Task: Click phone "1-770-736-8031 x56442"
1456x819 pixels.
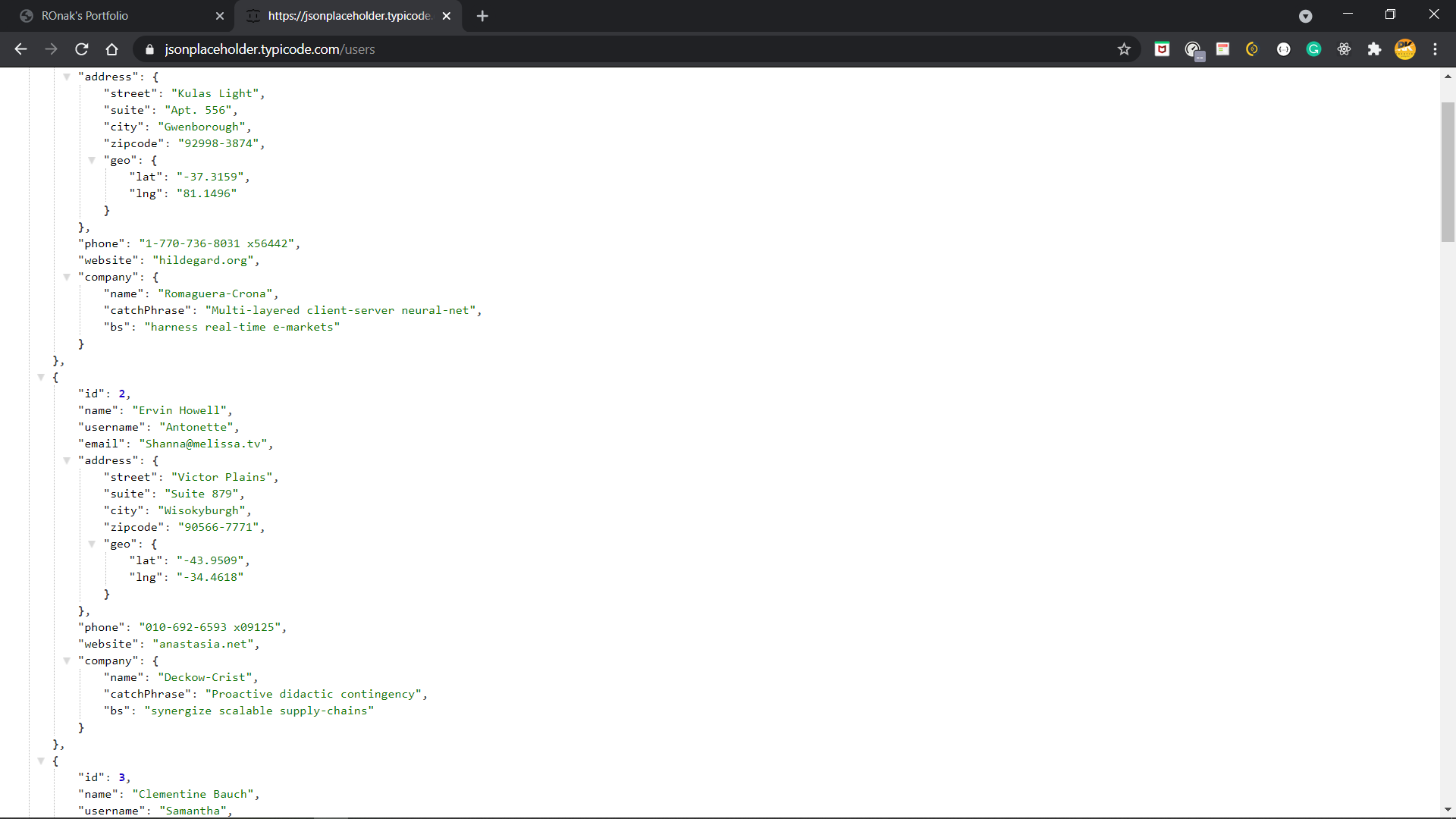Action: (x=217, y=243)
